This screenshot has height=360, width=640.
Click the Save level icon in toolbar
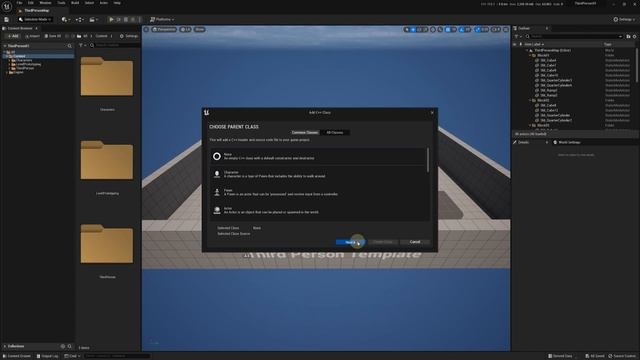[7, 20]
